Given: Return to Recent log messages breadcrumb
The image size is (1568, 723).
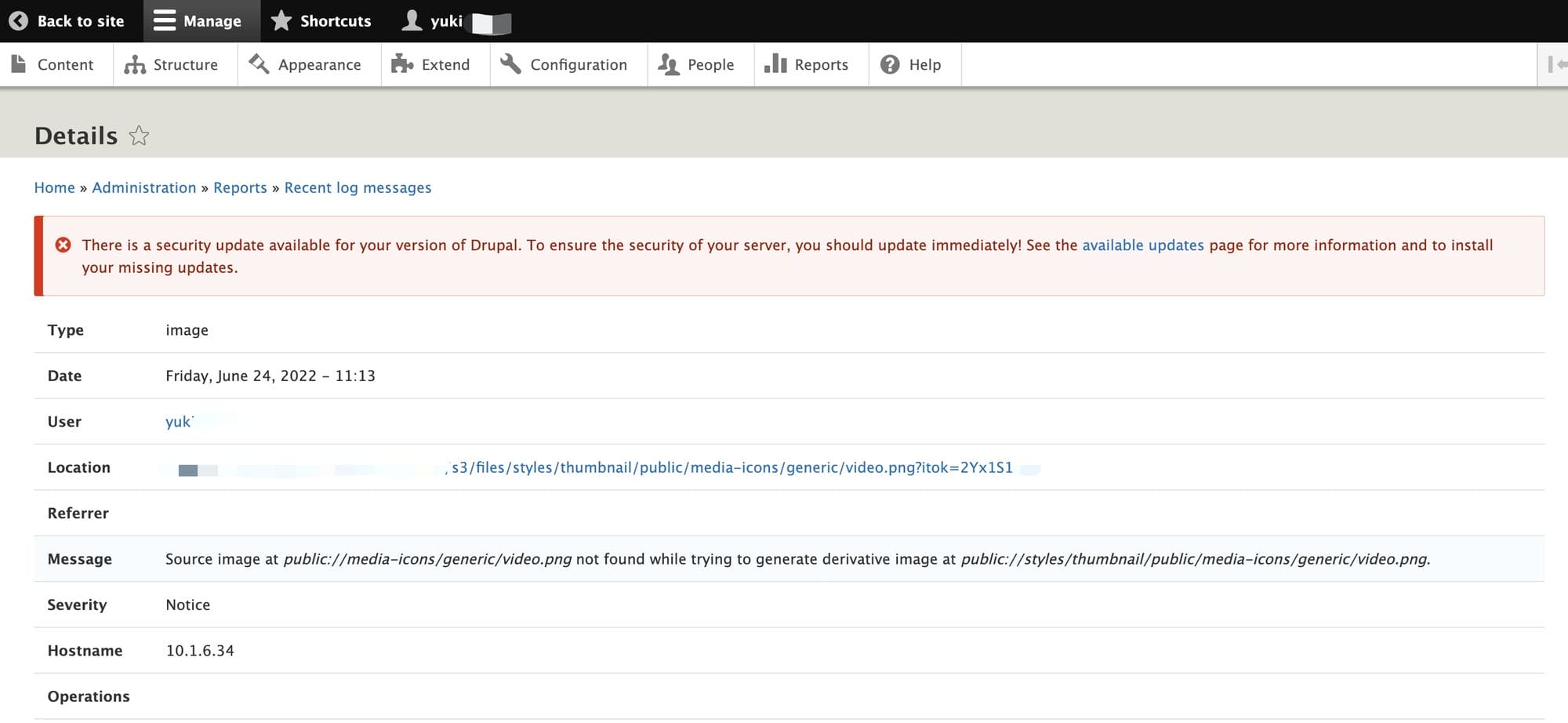Looking at the screenshot, I should [x=358, y=187].
